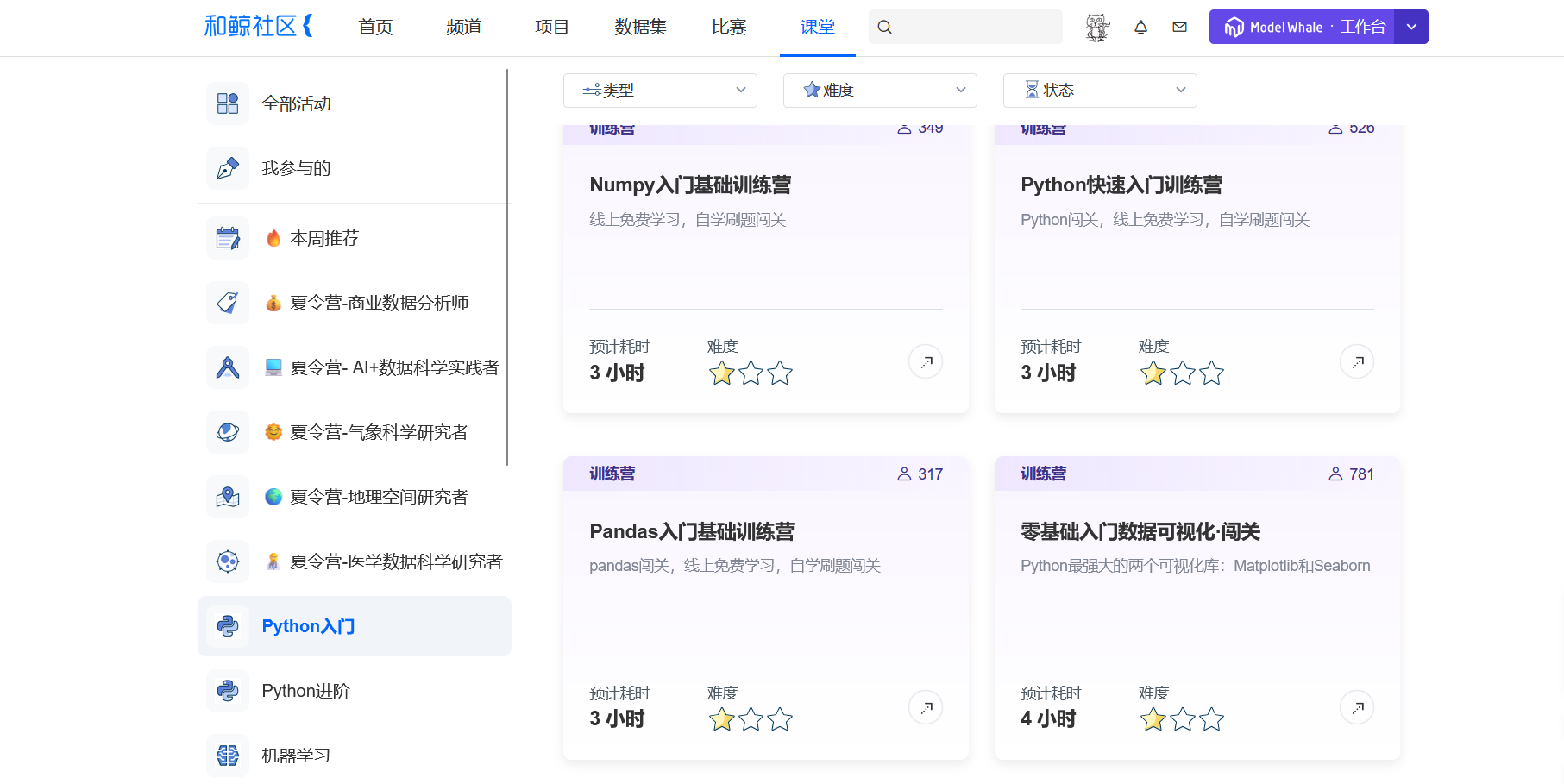
Task: Expand the 难度 filter dropdown
Action: (x=880, y=91)
